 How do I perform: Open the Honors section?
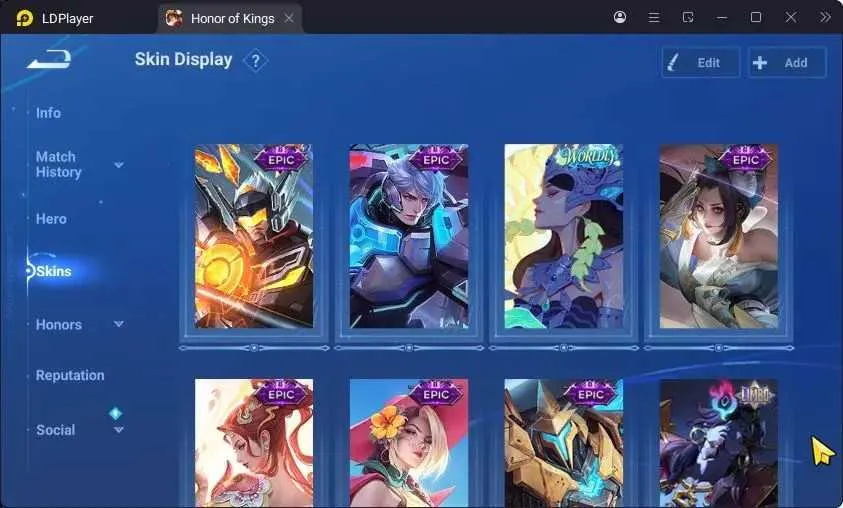coord(59,324)
